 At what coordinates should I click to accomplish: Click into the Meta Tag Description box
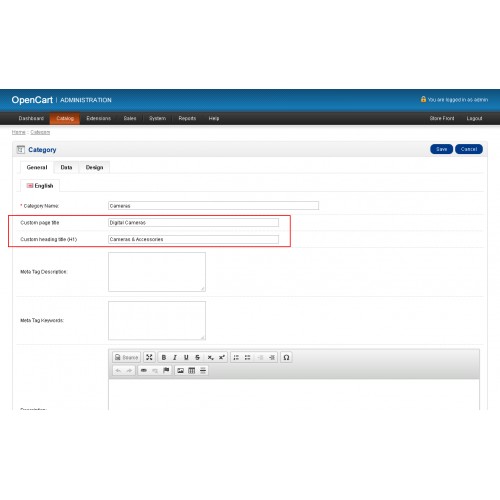[x=157, y=272]
